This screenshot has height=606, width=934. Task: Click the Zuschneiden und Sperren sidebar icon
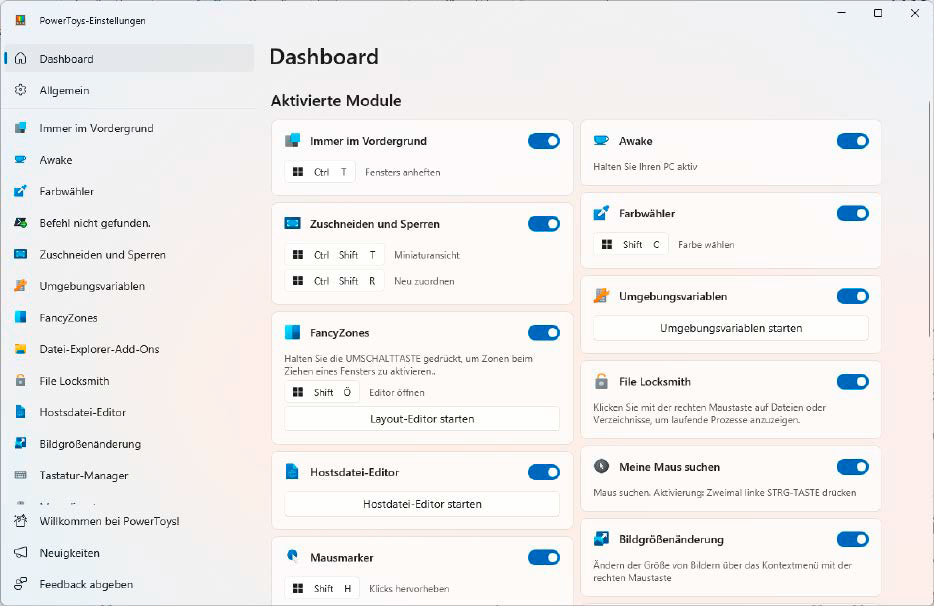click(21, 254)
